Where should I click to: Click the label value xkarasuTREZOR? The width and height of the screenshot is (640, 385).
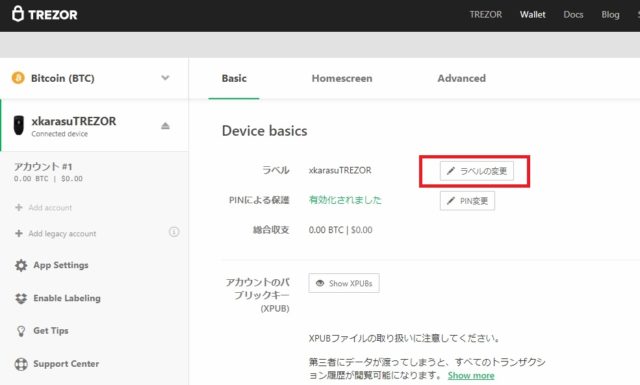[340, 170]
